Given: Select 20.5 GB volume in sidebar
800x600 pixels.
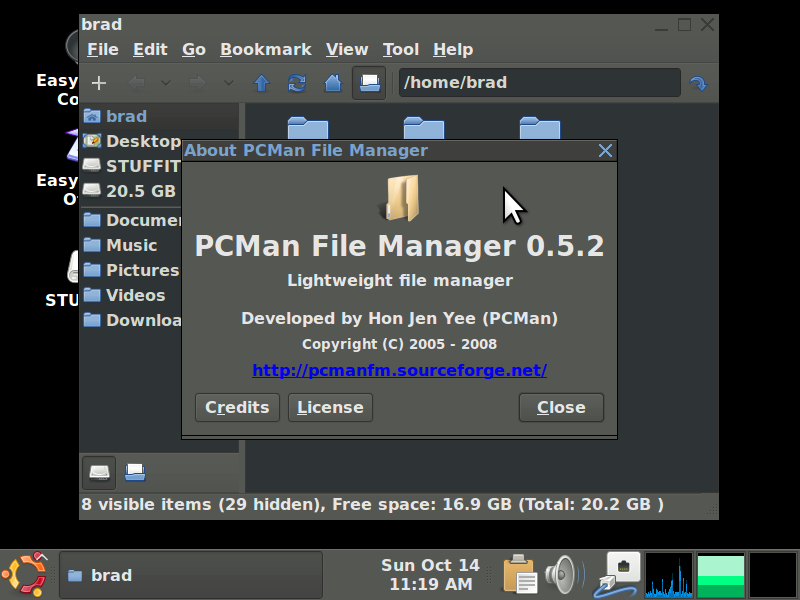Looking at the screenshot, I should tap(132, 191).
